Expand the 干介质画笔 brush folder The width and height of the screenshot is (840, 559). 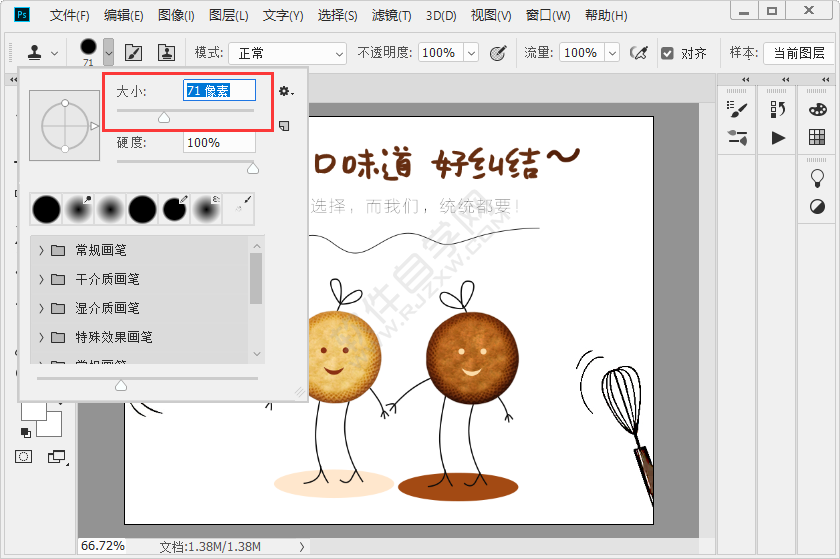[x=41, y=279]
